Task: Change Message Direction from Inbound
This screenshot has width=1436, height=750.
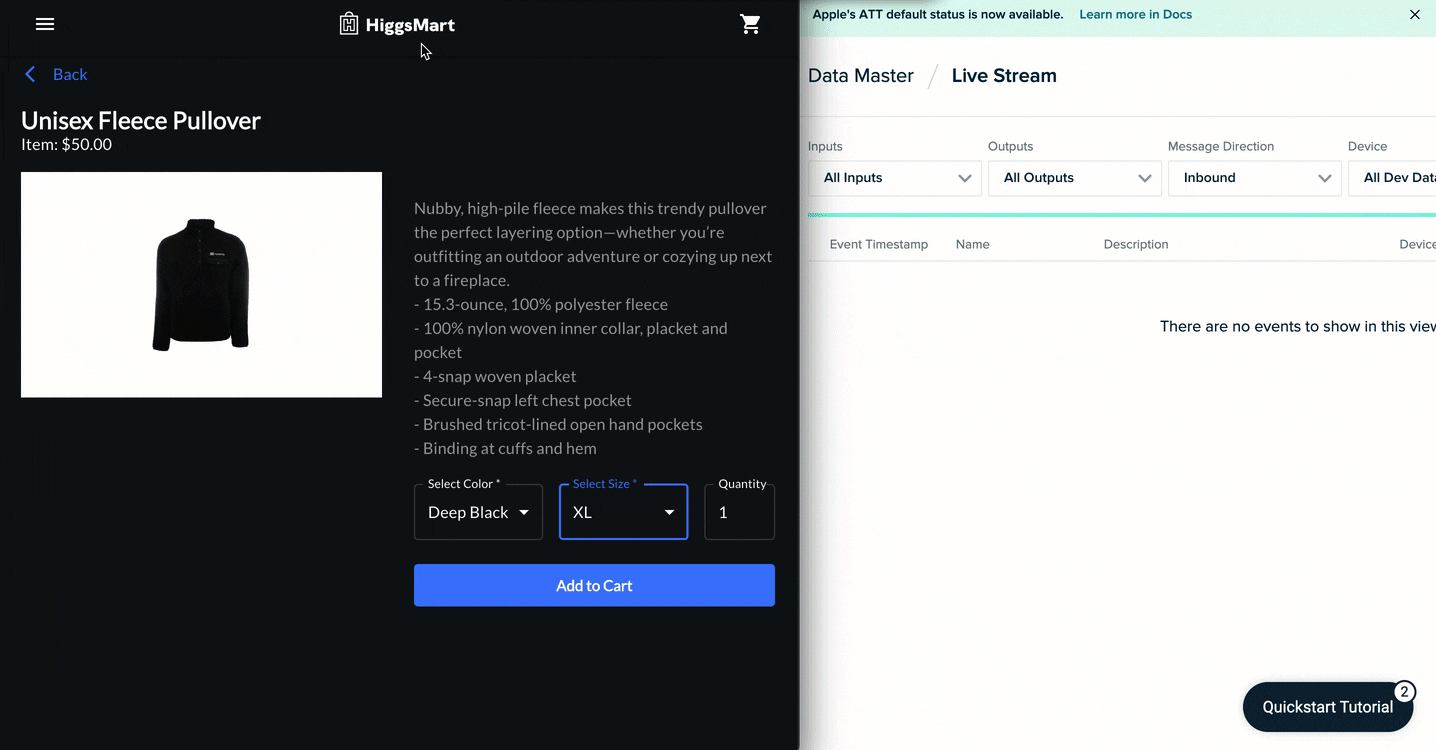Action: 1255,178
